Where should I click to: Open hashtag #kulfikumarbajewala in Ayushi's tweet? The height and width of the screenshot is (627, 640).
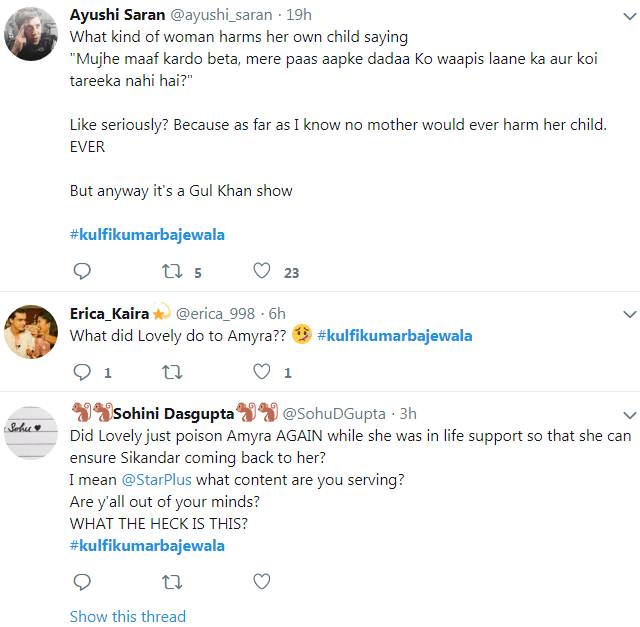(147, 235)
